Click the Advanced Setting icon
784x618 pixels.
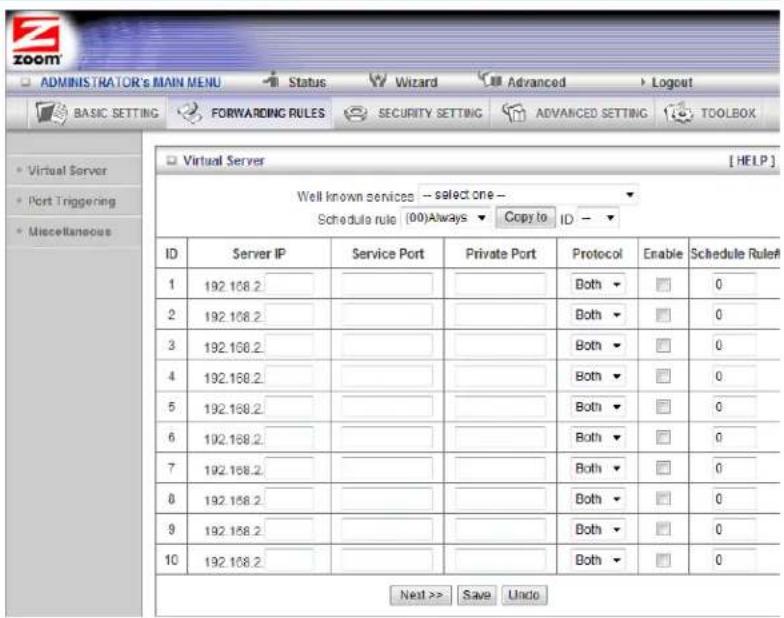[x=514, y=113]
